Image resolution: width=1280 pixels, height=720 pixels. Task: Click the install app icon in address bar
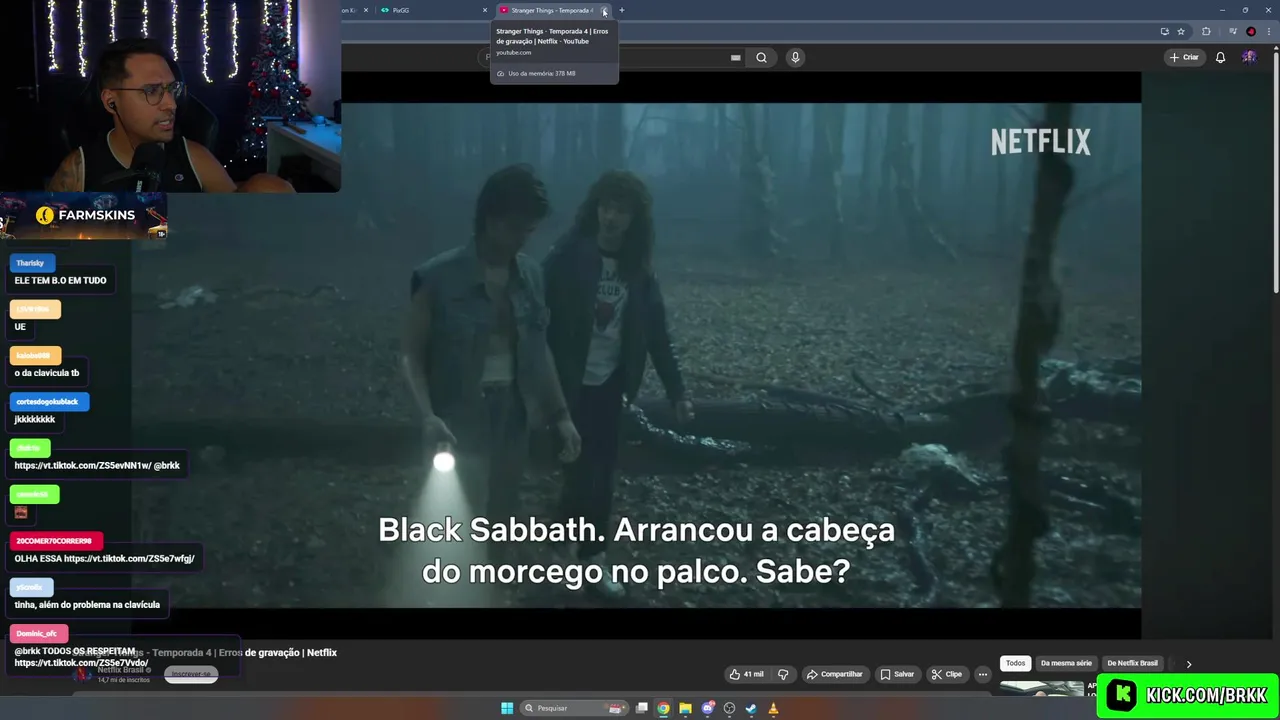point(1164,31)
